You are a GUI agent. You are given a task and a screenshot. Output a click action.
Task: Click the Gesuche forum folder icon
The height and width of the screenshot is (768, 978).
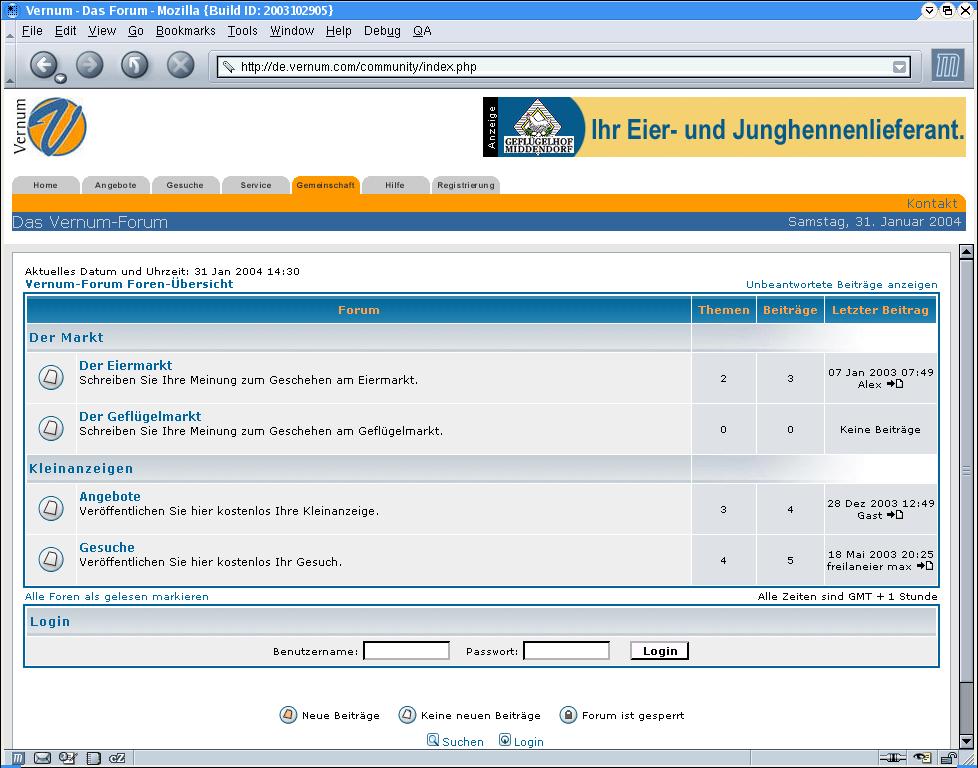pyautogui.click(x=51, y=559)
